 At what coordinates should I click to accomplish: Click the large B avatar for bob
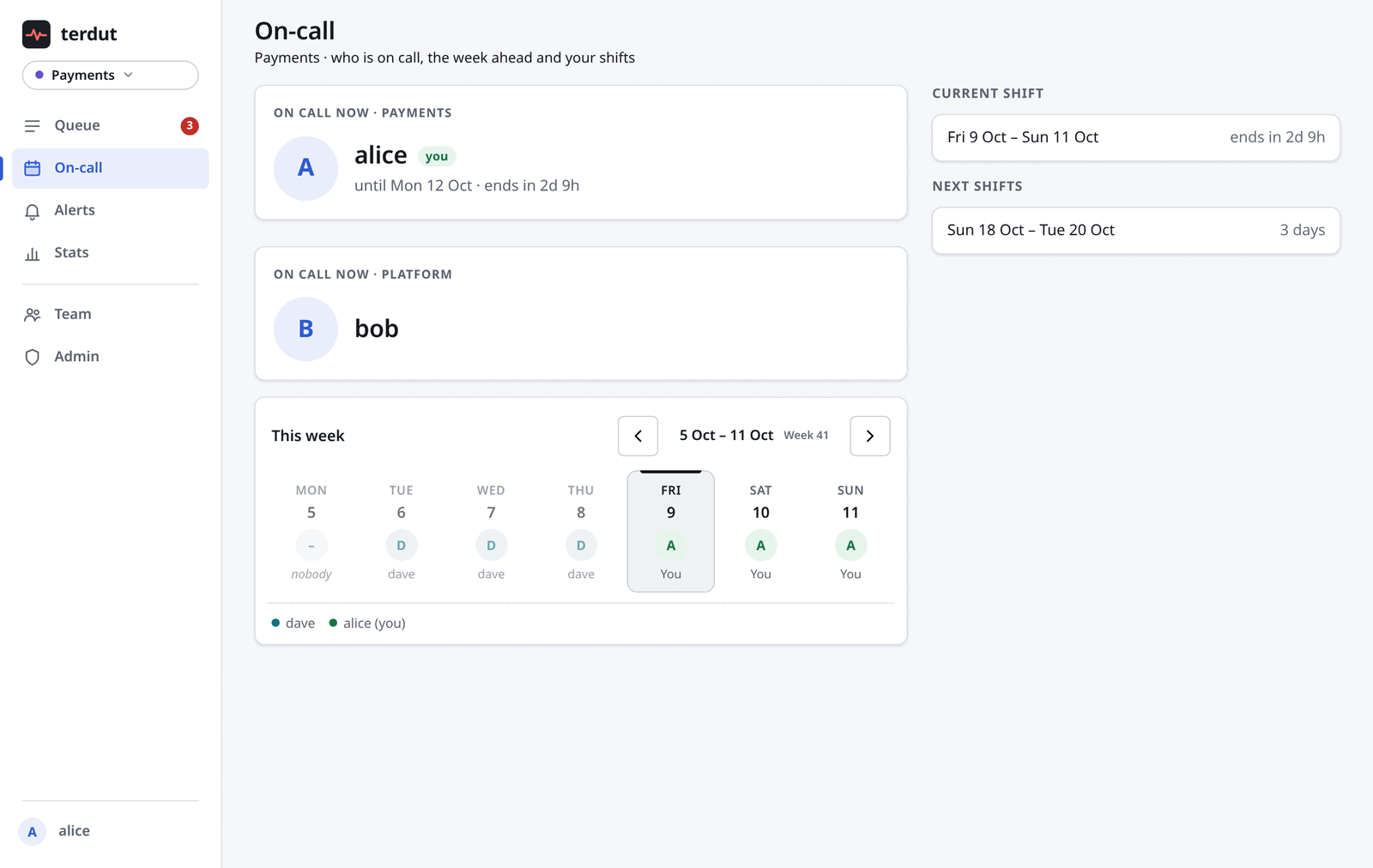[x=305, y=329]
